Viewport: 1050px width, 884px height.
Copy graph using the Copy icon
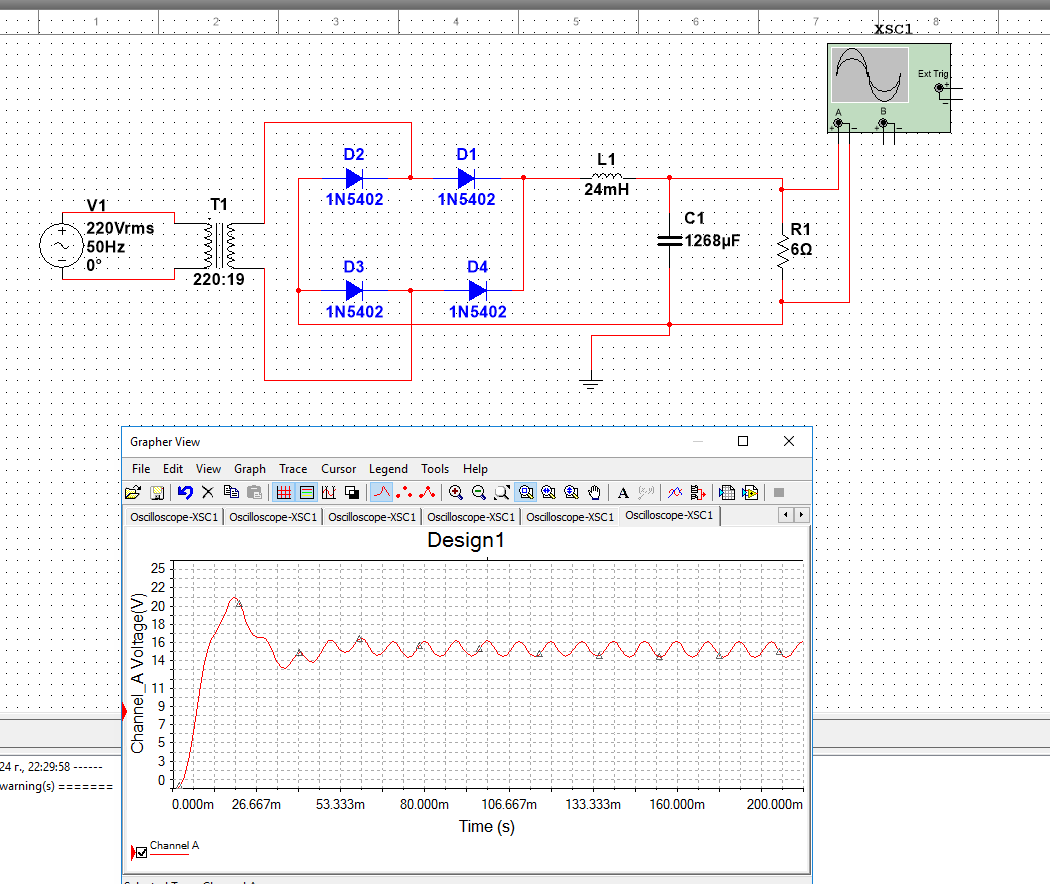click(231, 493)
